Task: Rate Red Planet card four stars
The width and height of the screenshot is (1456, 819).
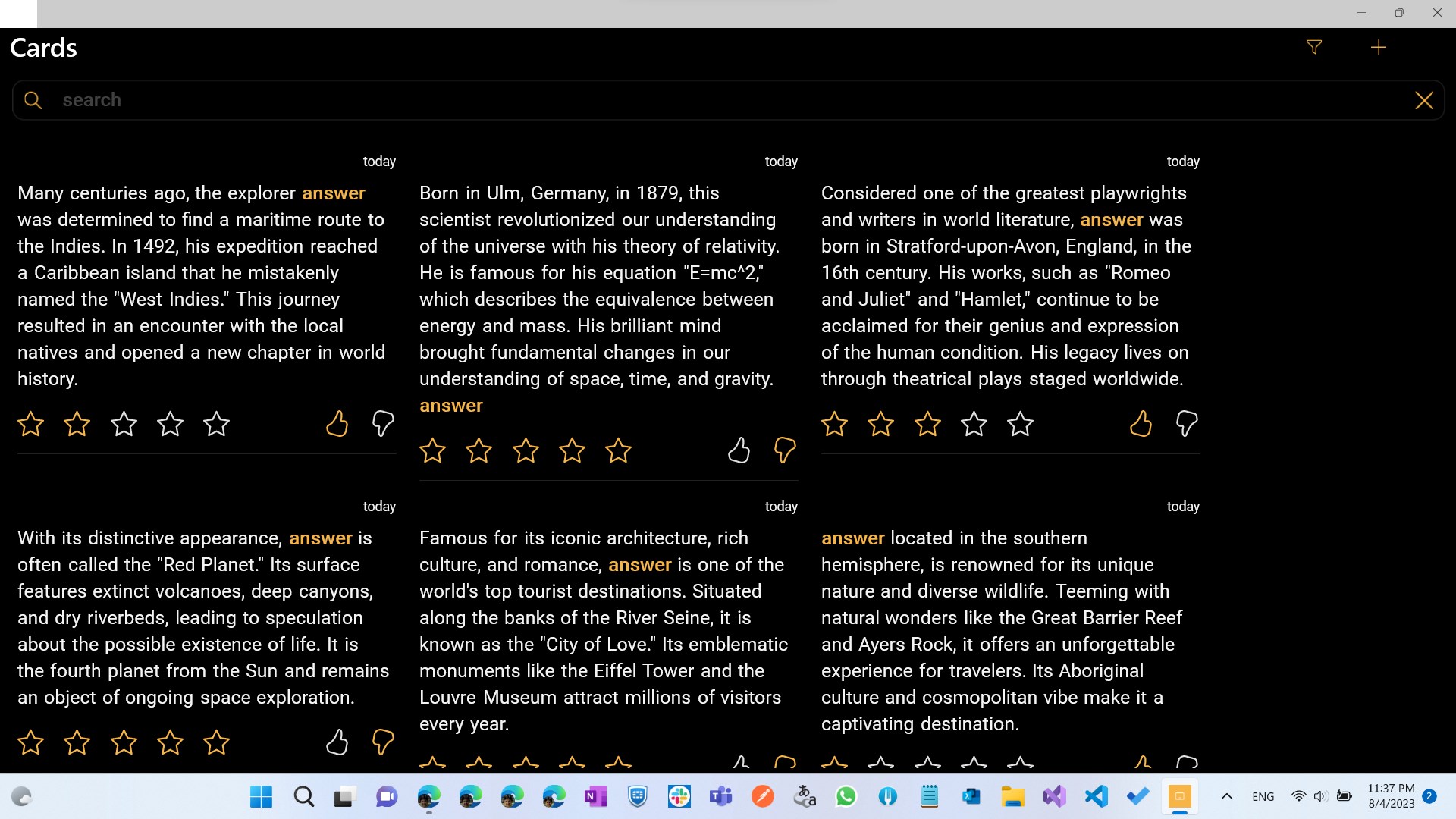Action: tap(170, 742)
